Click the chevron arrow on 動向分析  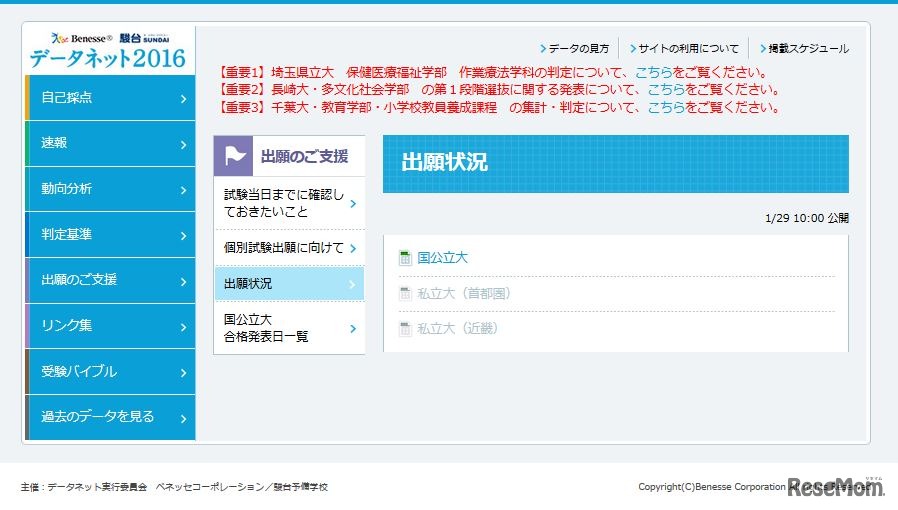pos(183,190)
